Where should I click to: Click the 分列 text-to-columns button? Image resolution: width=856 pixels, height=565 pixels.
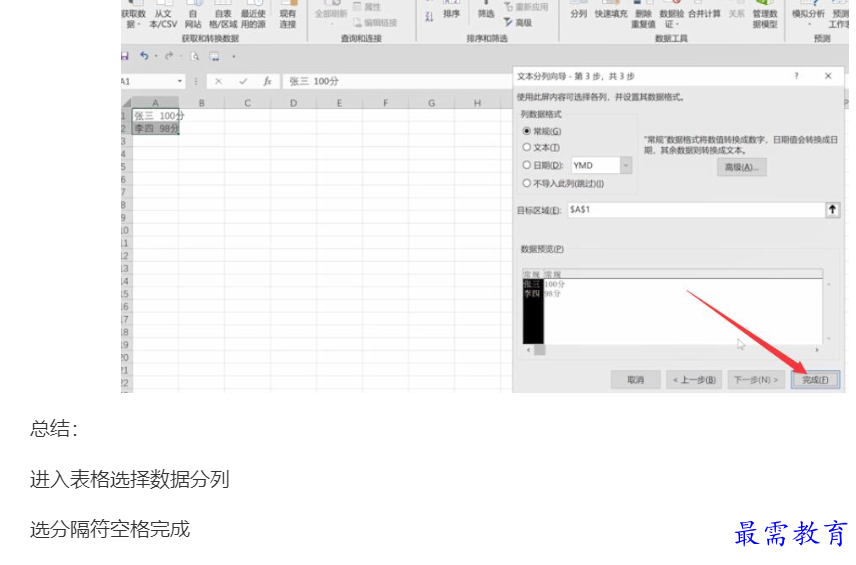coord(578,12)
